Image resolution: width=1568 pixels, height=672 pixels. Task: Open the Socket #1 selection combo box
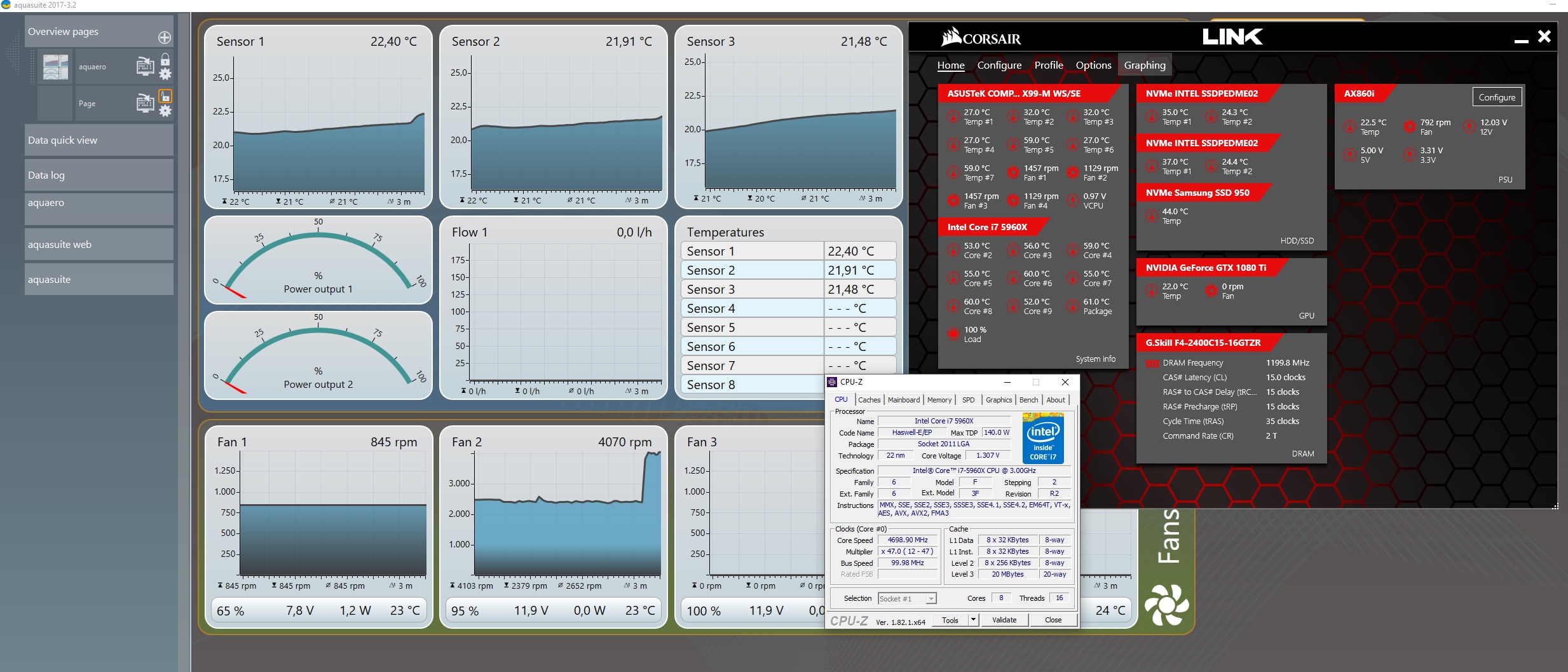pyautogui.click(x=907, y=598)
